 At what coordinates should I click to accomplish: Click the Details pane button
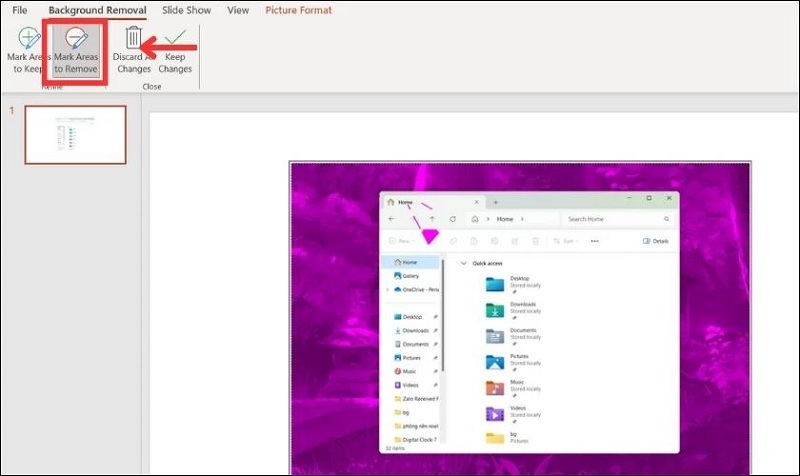click(x=655, y=241)
